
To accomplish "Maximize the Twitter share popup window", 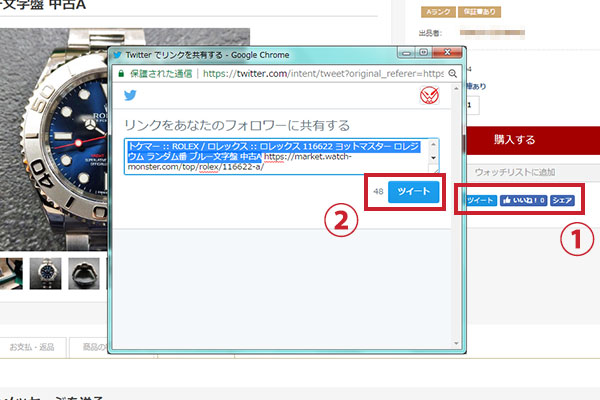I will 423,52.
